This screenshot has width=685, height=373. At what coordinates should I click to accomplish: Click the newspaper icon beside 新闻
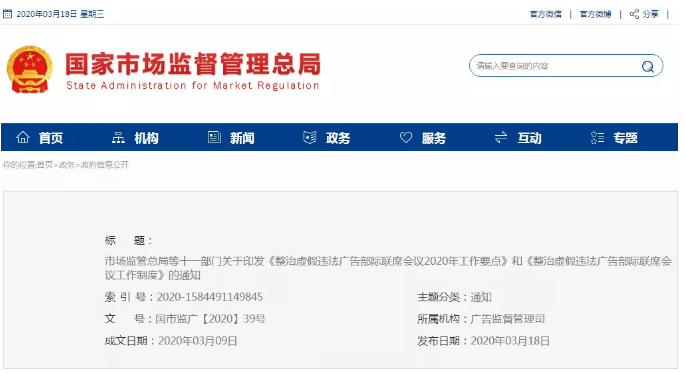point(214,138)
